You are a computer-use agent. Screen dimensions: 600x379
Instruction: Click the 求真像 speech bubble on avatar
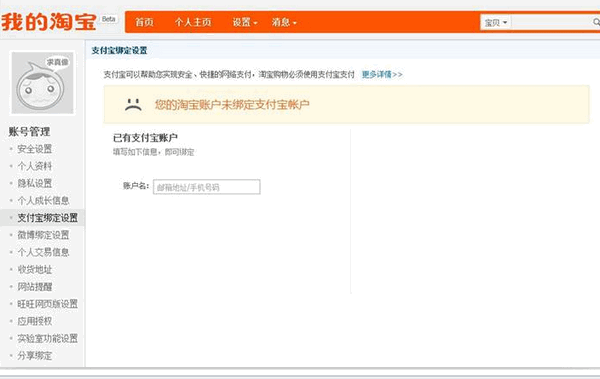coord(57,62)
